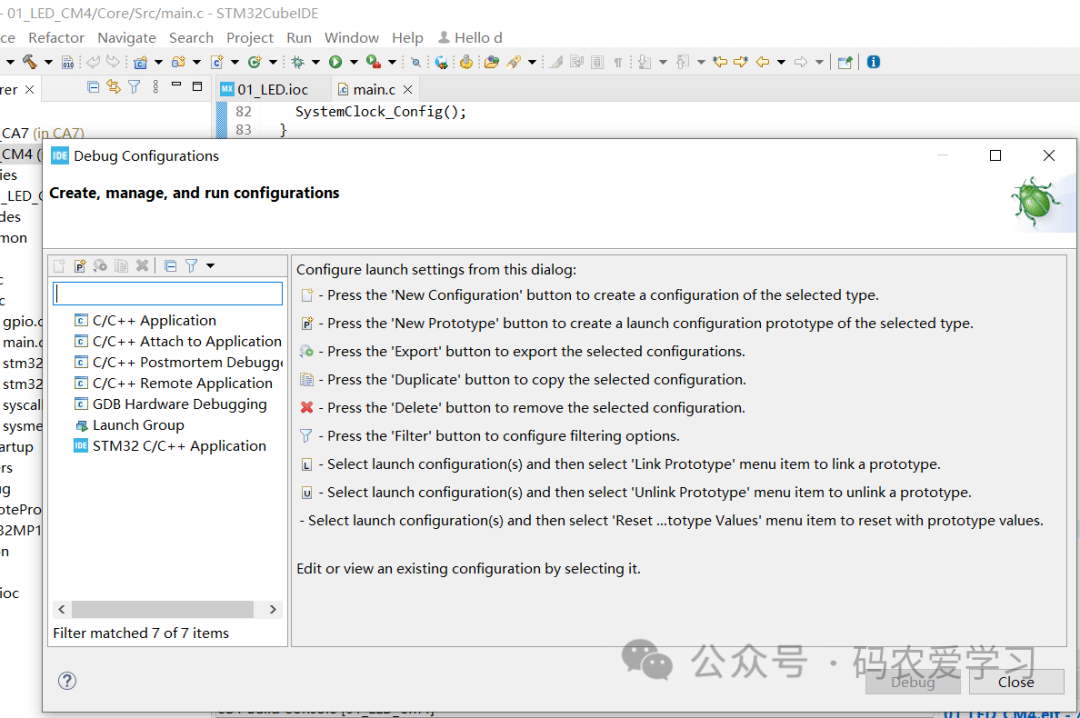The width and height of the screenshot is (1080, 718).
Task: Open dropdown beside New C source file icon
Action: click(235, 62)
